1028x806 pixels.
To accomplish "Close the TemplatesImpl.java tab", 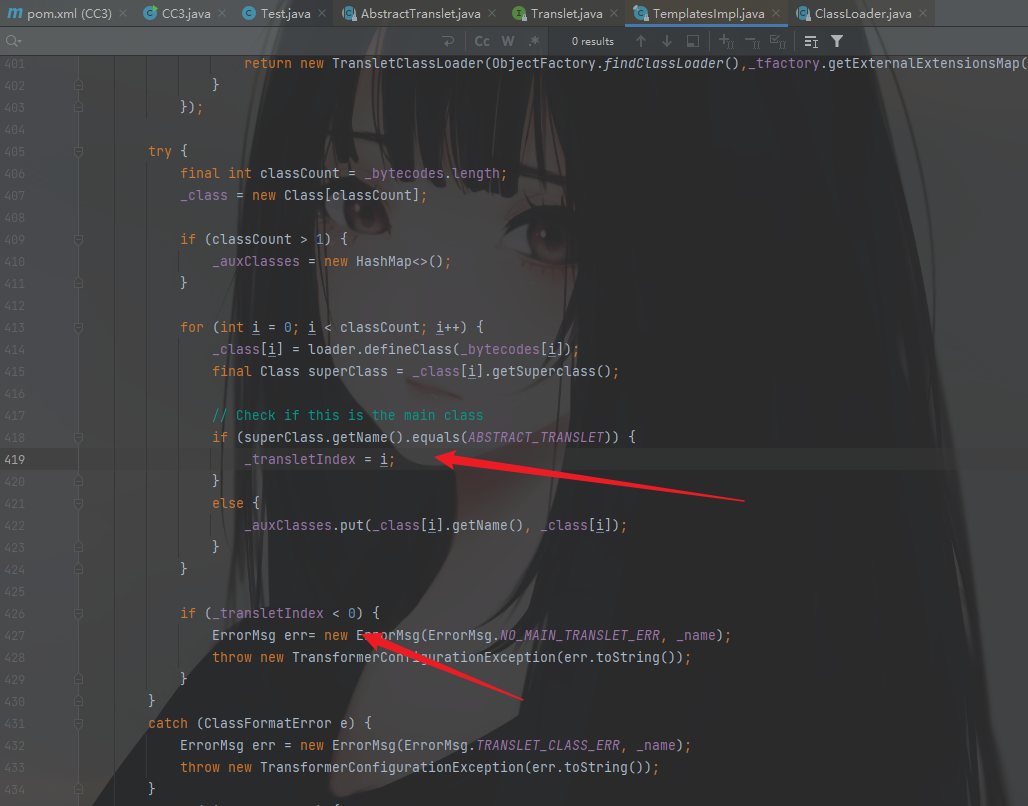I will (776, 13).
